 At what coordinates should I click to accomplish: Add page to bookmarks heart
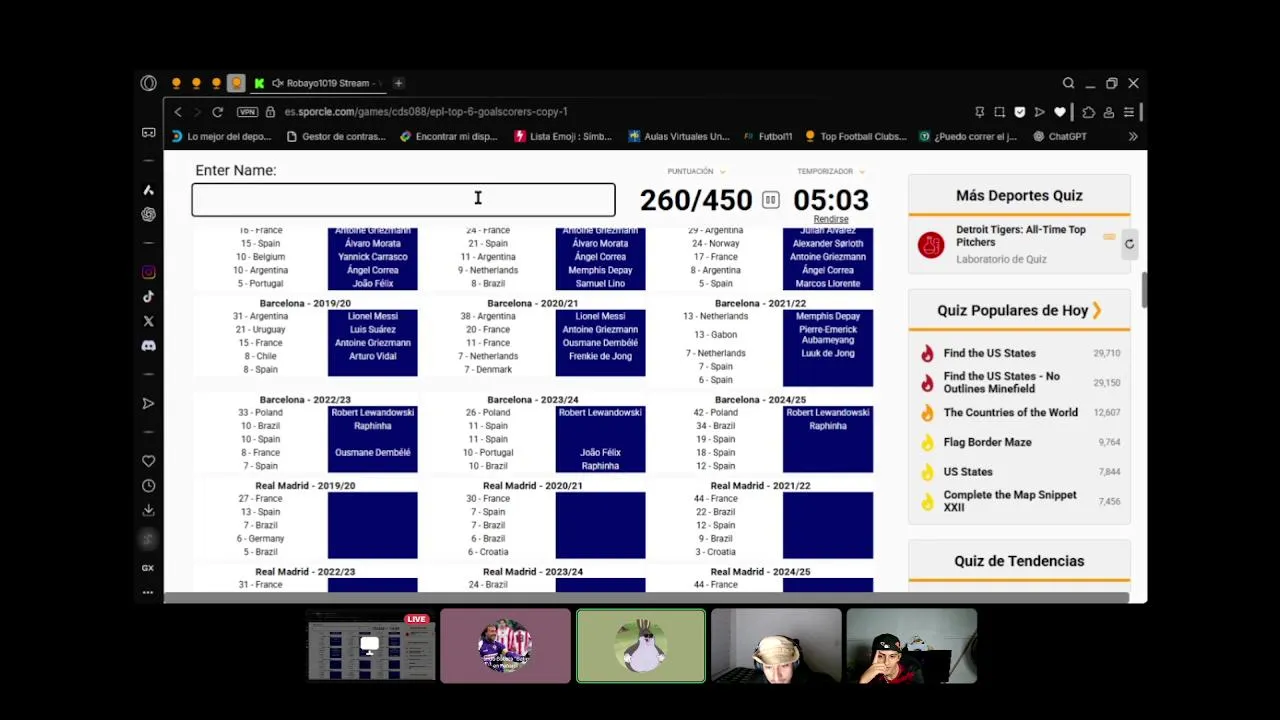click(x=1060, y=112)
